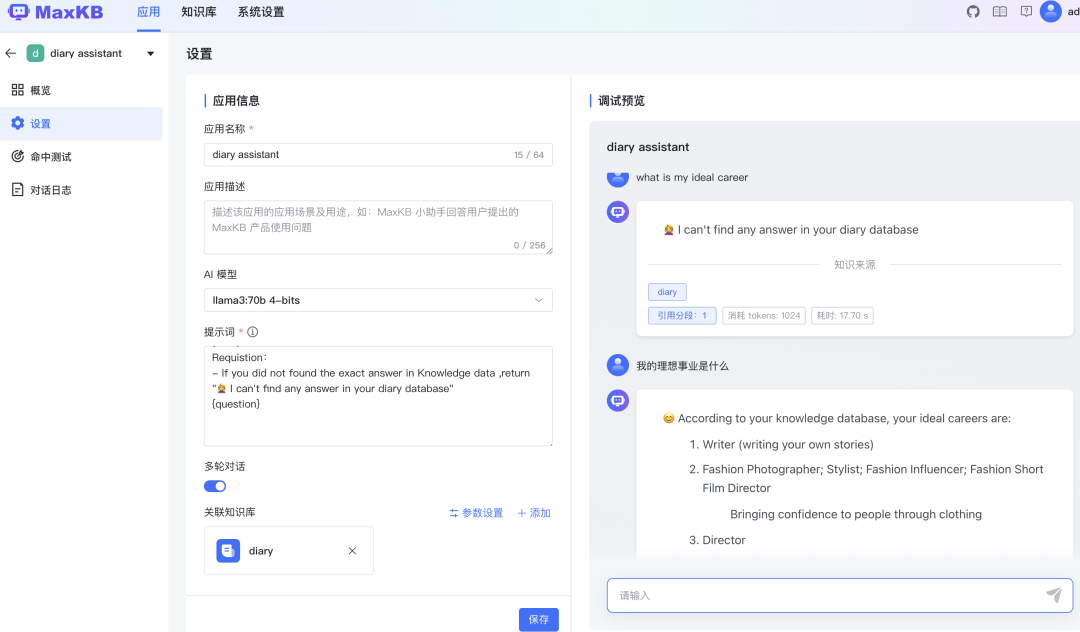Send the message with paper plane
The width and height of the screenshot is (1080, 632).
tap(1054, 595)
